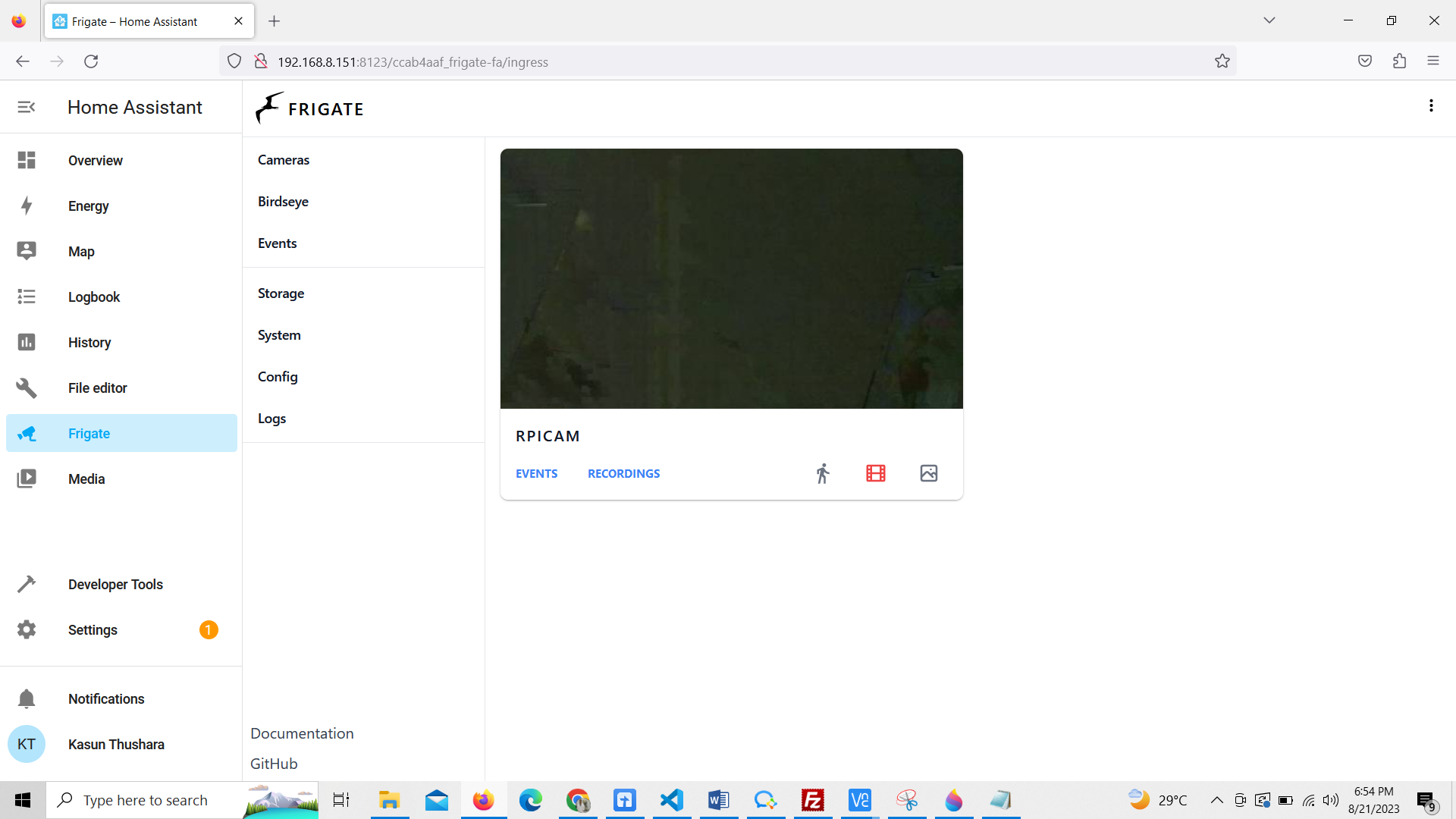Open Mail app from taskbar
The image size is (1456, 819).
point(437,800)
